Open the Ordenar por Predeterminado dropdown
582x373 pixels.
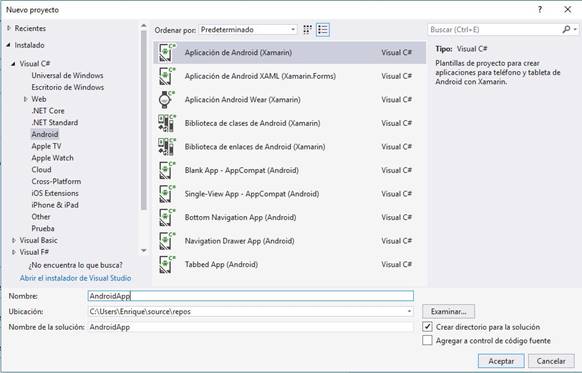(x=248, y=30)
